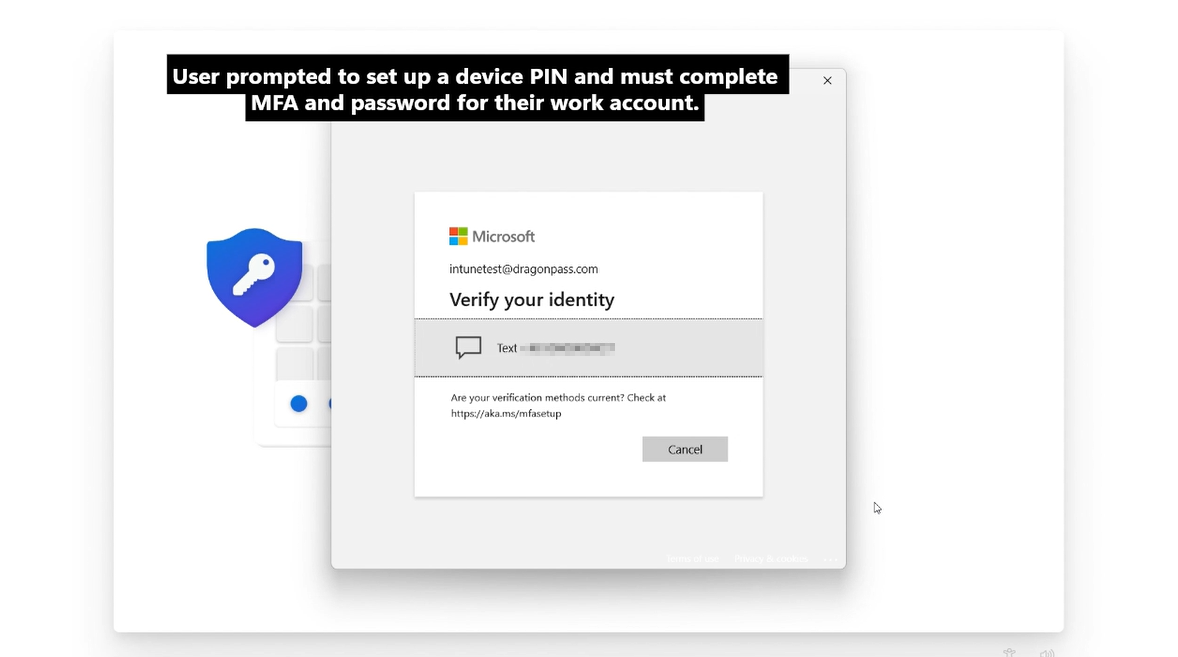Image resolution: width=1178 pixels, height=657 pixels.
Task: Cancel the identity verification
Action: pos(684,449)
